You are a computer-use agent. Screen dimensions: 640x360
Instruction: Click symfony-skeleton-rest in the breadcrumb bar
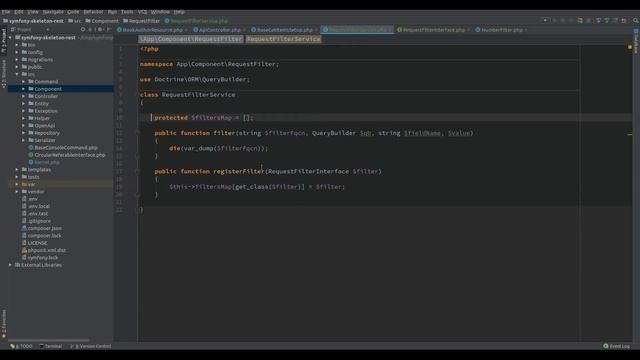click(x=33, y=21)
